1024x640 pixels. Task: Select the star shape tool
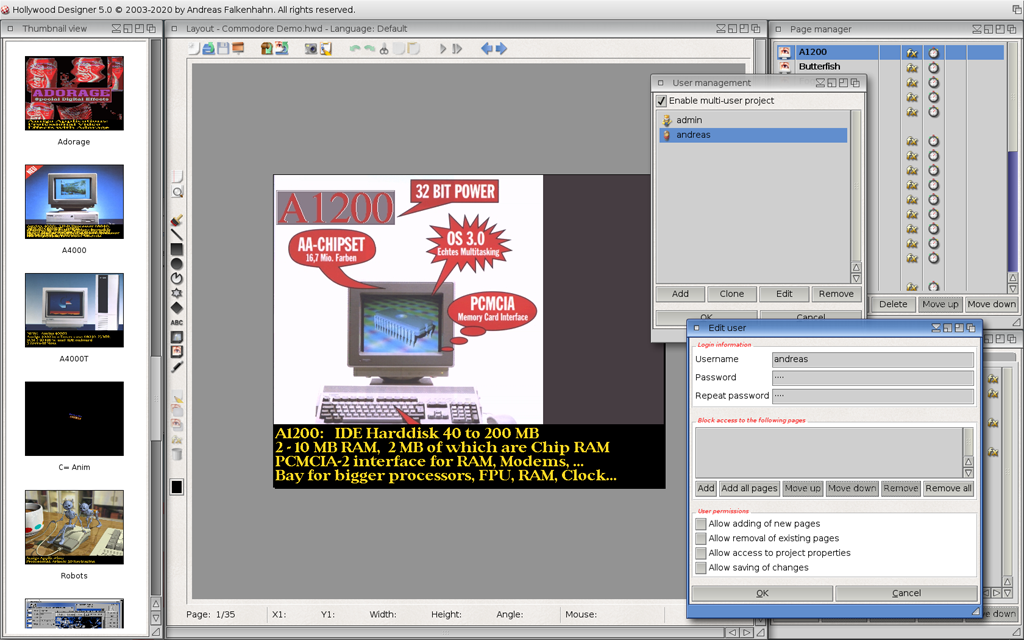(177, 293)
